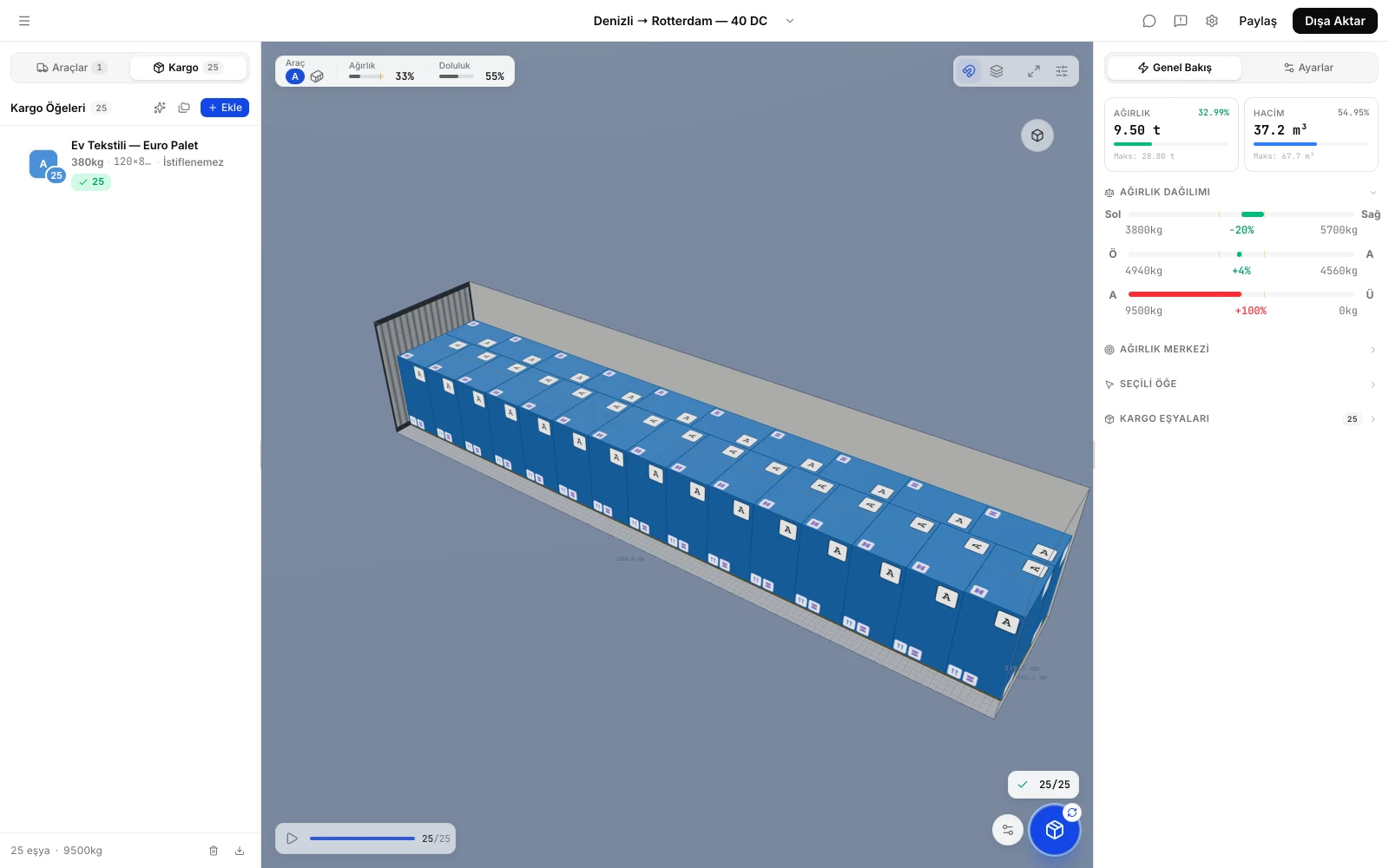Open viewport display options sliders icon

pyautogui.click(x=1062, y=71)
